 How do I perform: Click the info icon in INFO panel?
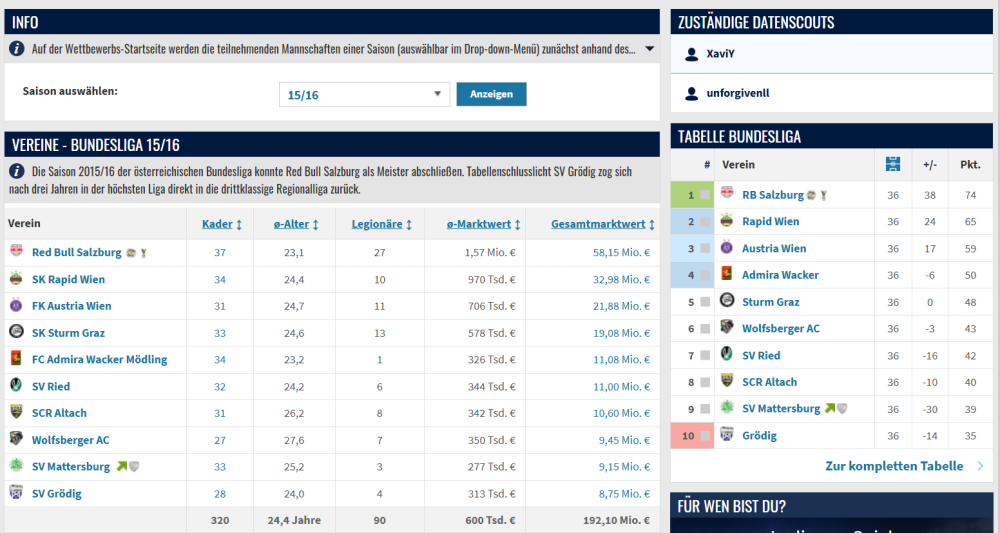click(17, 48)
